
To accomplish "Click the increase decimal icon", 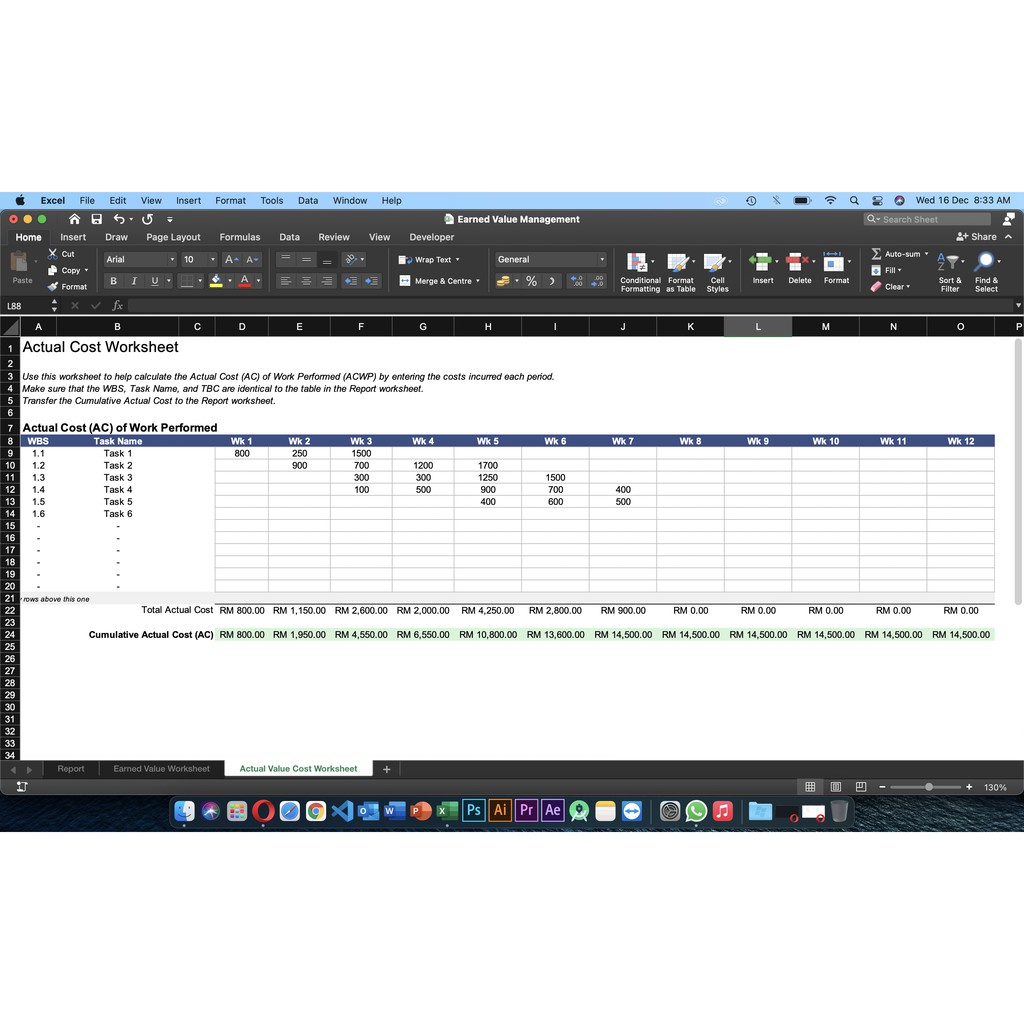I will tap(577, 281).
